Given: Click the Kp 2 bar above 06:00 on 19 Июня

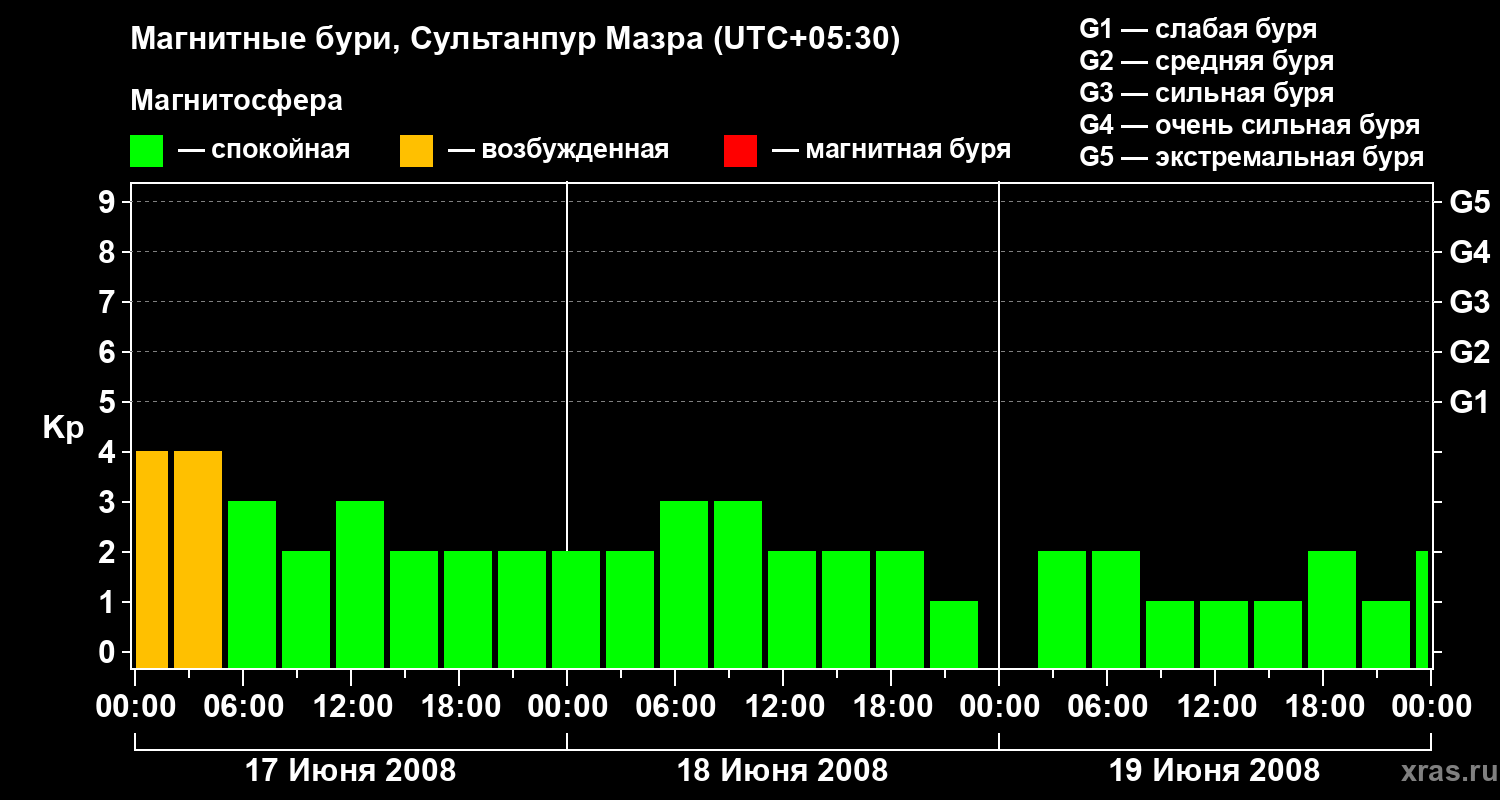Looking at the screenshot, I should click(x=1116, y=609).
